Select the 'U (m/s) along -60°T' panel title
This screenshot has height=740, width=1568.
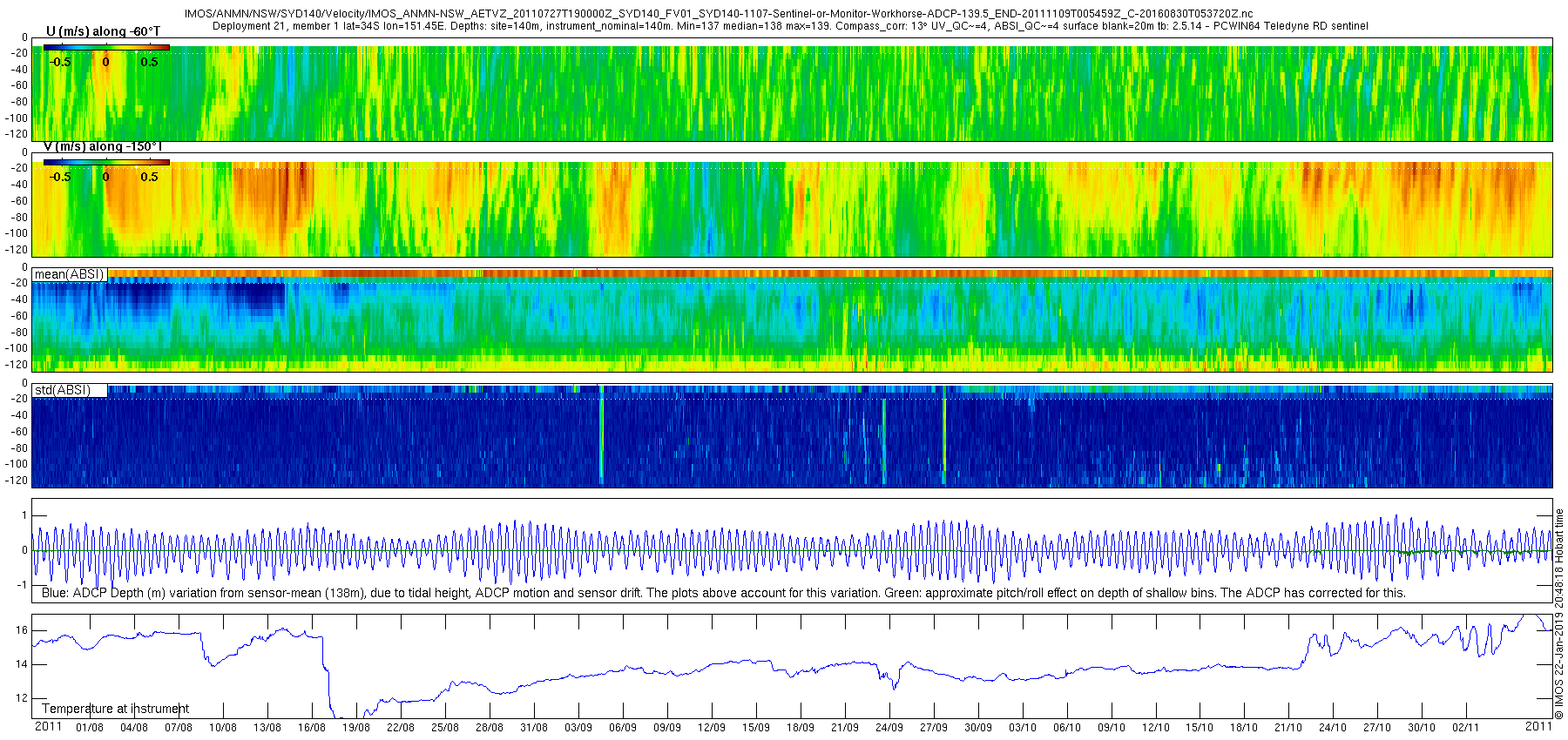click(103, 31)
